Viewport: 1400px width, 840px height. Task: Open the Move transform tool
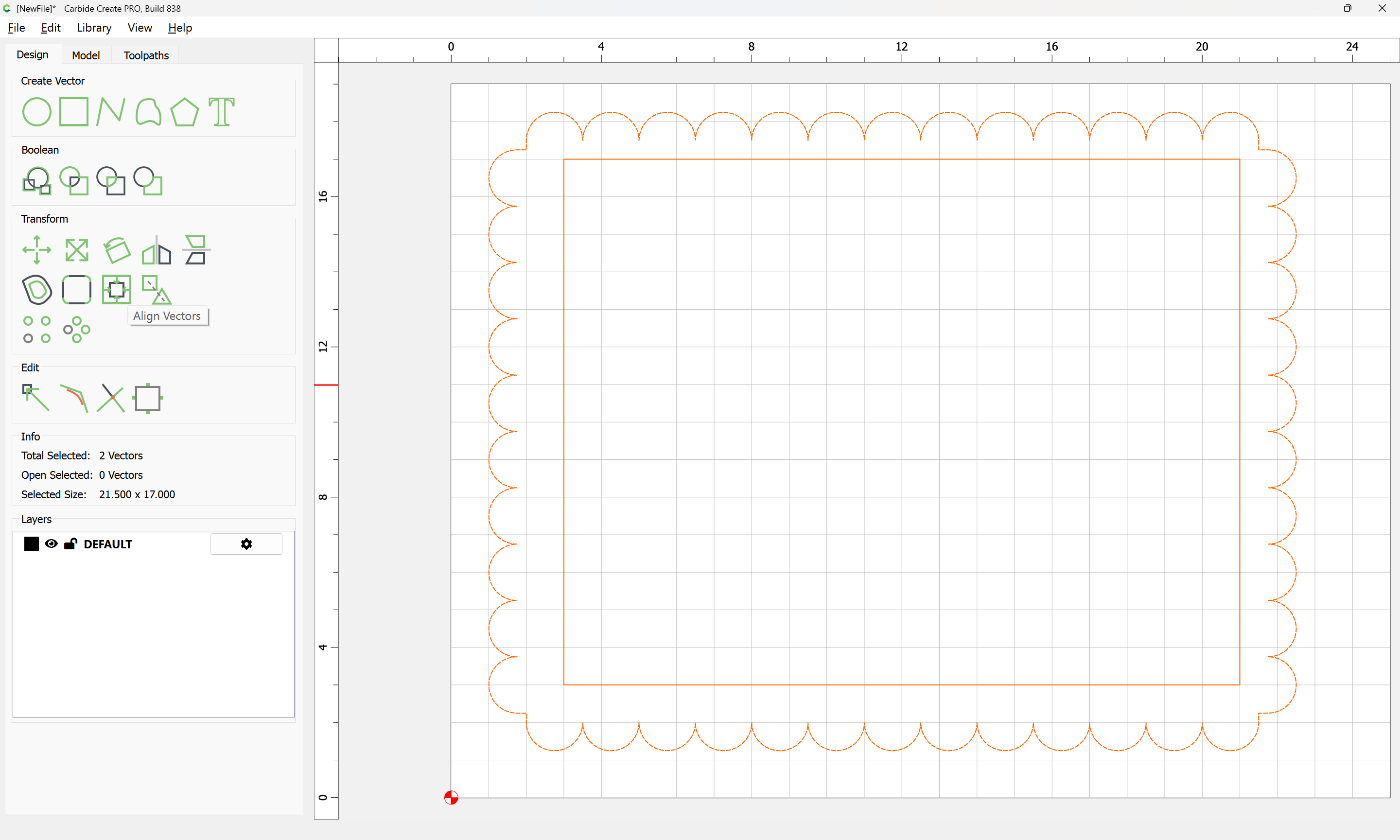(37, 250)
